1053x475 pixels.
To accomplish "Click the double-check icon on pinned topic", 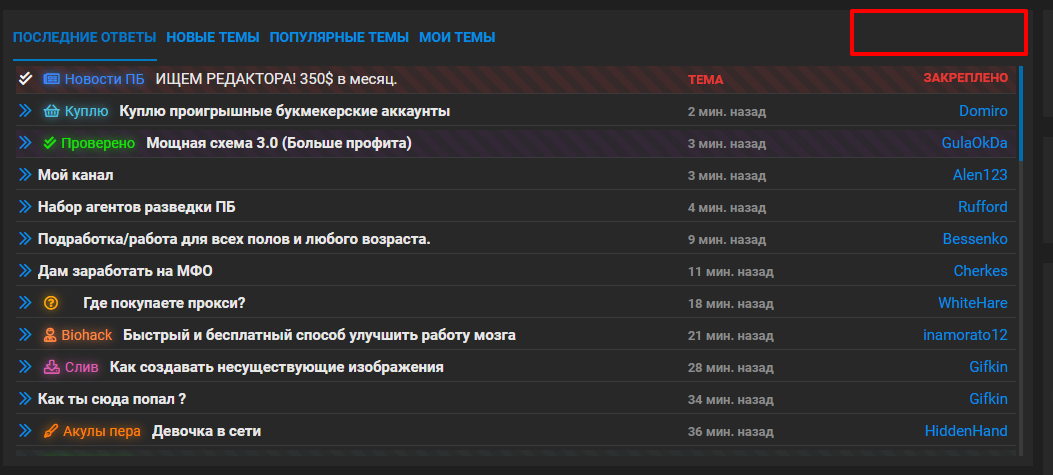I will (25, 79).
